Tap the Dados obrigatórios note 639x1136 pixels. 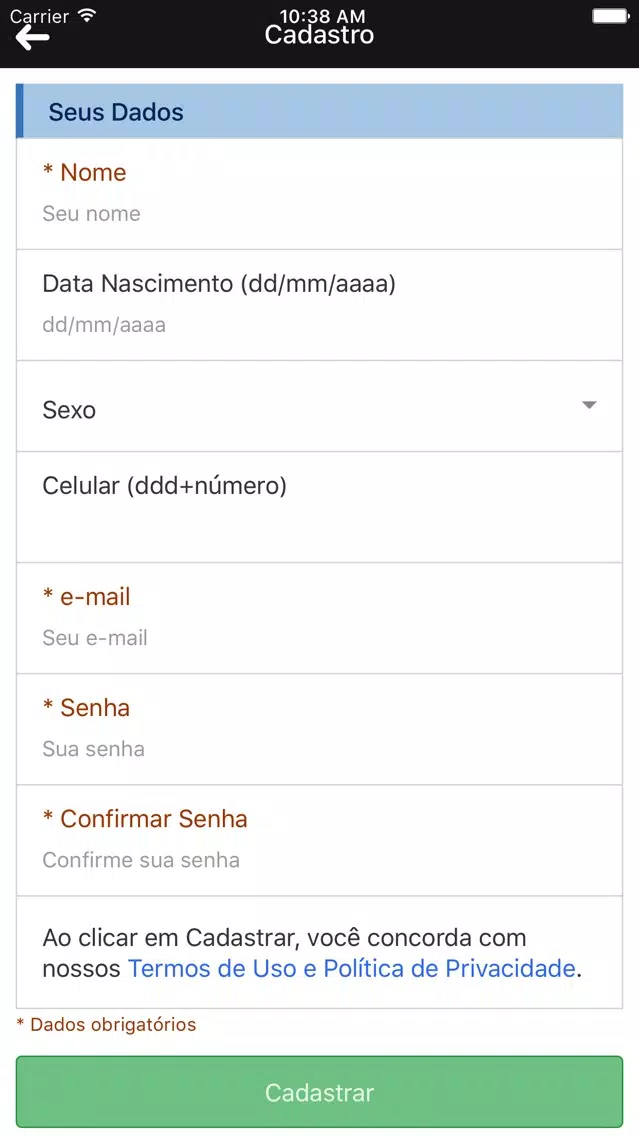106,1024
